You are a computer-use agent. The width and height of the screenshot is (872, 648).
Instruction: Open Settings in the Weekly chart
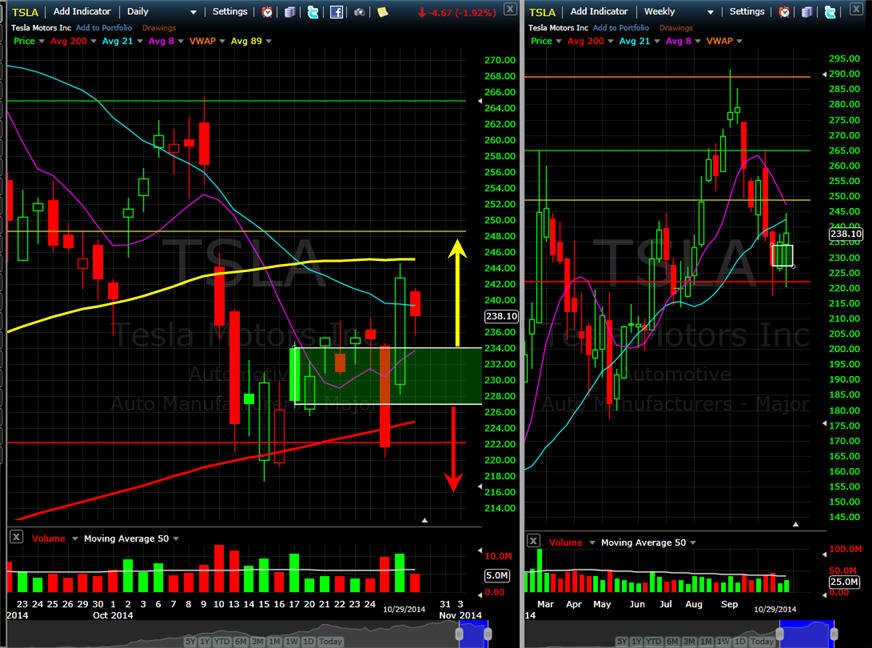[x=747, y=11]
